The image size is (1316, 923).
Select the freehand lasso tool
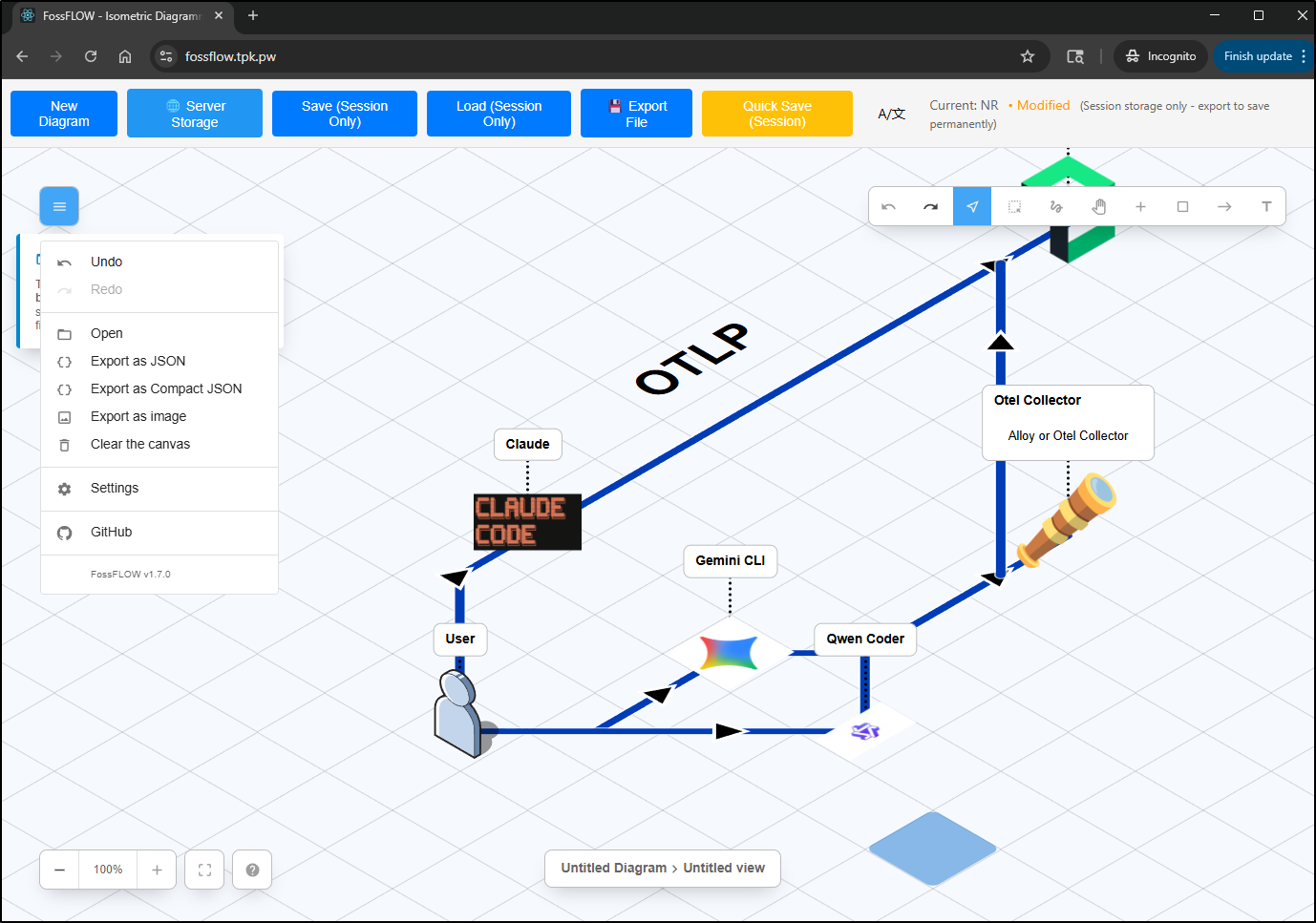click(x=1056, y=206)
